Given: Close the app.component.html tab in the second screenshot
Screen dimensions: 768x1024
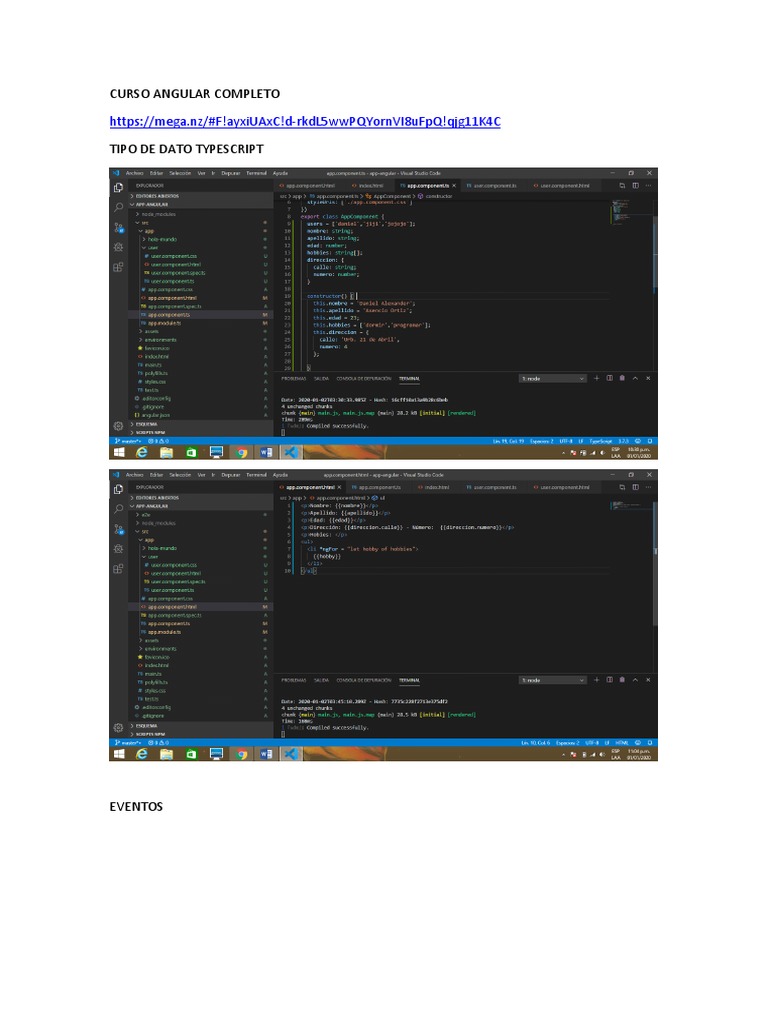Looking at the screenshot, I should click(x=339, y=487).
